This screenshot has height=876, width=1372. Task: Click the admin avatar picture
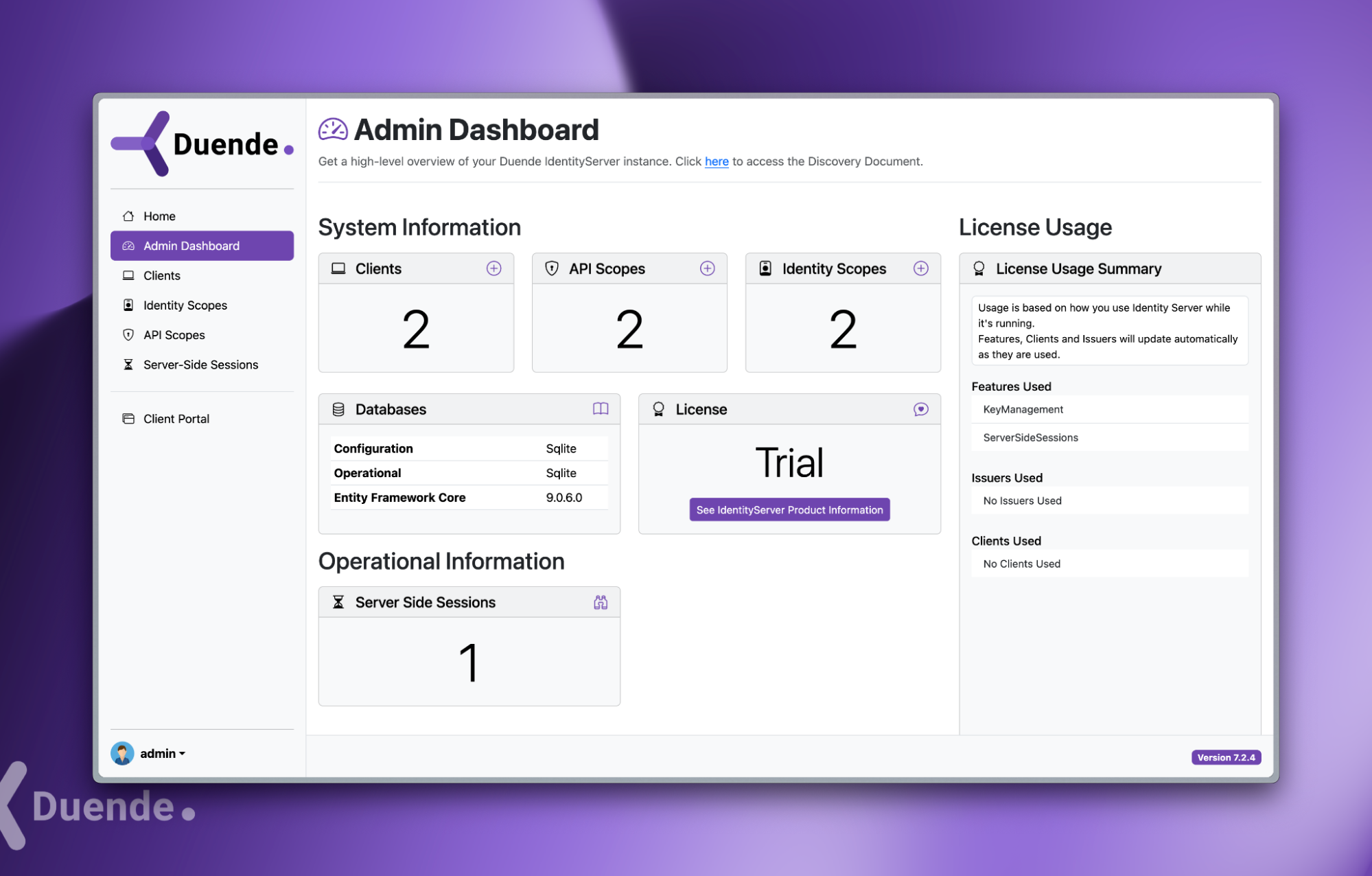(x=122, y=753)
